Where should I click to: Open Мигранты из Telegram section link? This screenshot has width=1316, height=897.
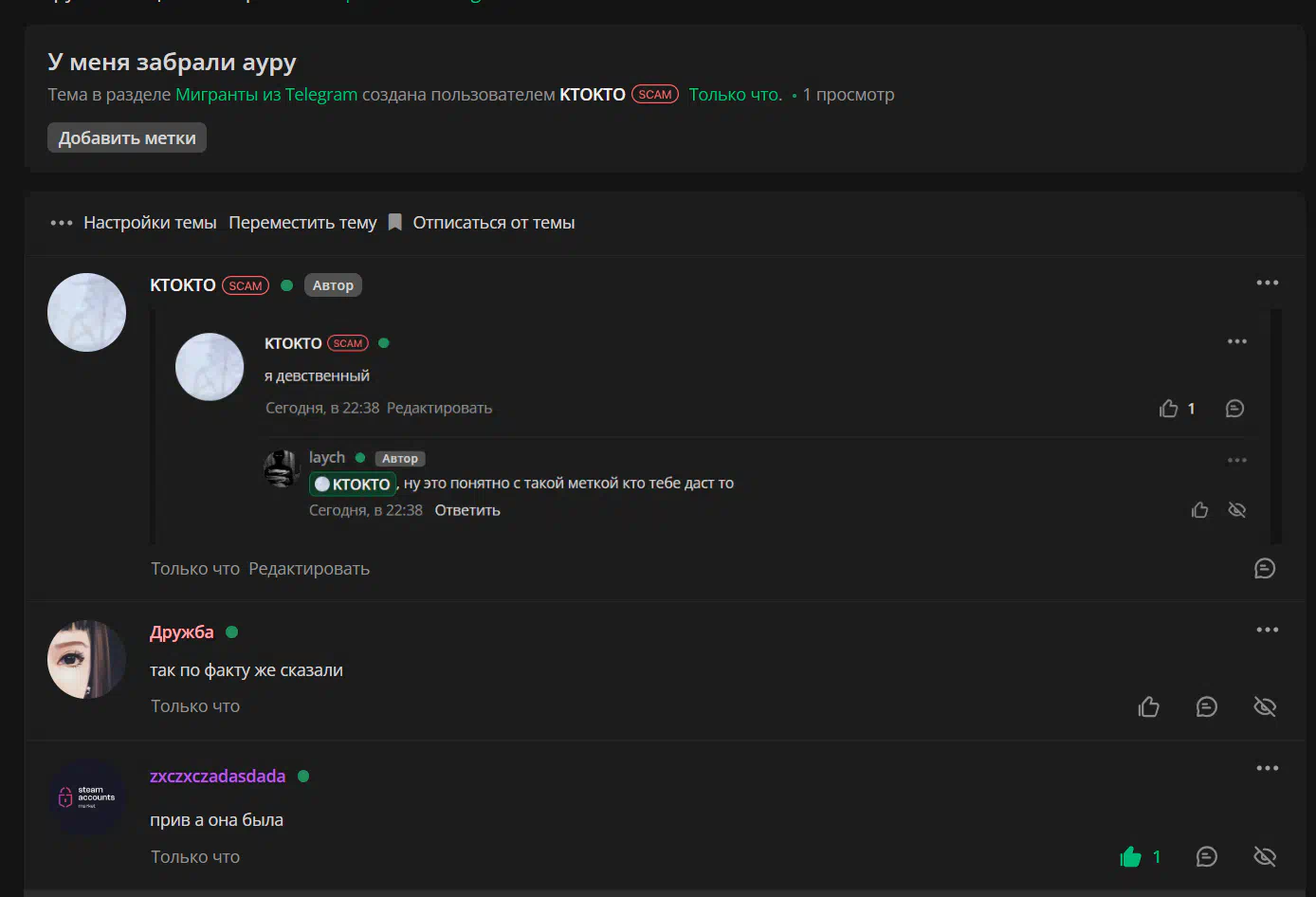pyautogui.click(x=266, y=95)
